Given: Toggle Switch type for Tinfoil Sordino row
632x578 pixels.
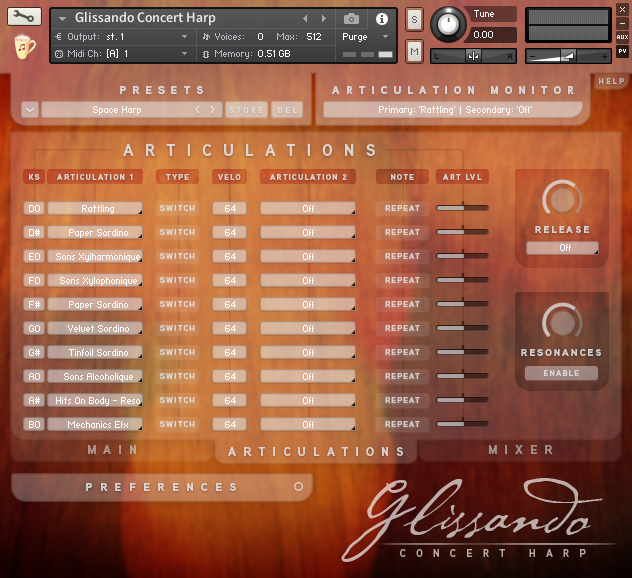Looking at the screenshot, I should (x=177, y=352).
